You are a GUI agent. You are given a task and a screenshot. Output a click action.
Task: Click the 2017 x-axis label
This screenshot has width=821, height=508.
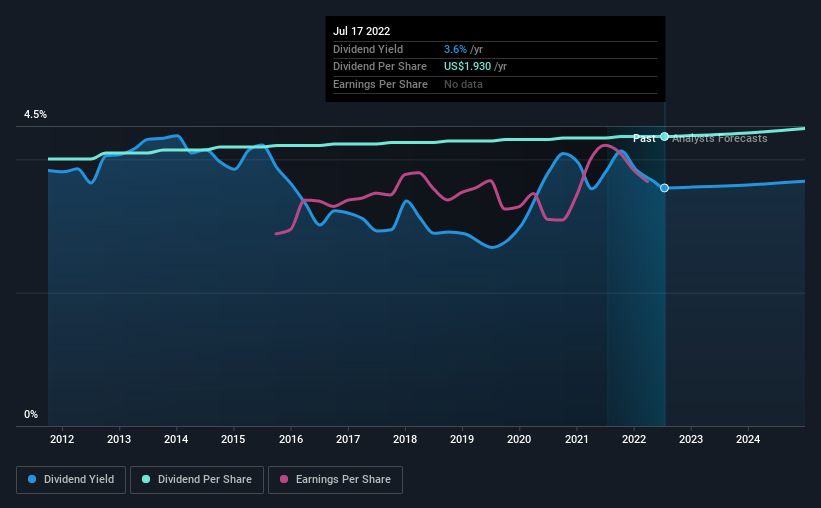(348, 439)
